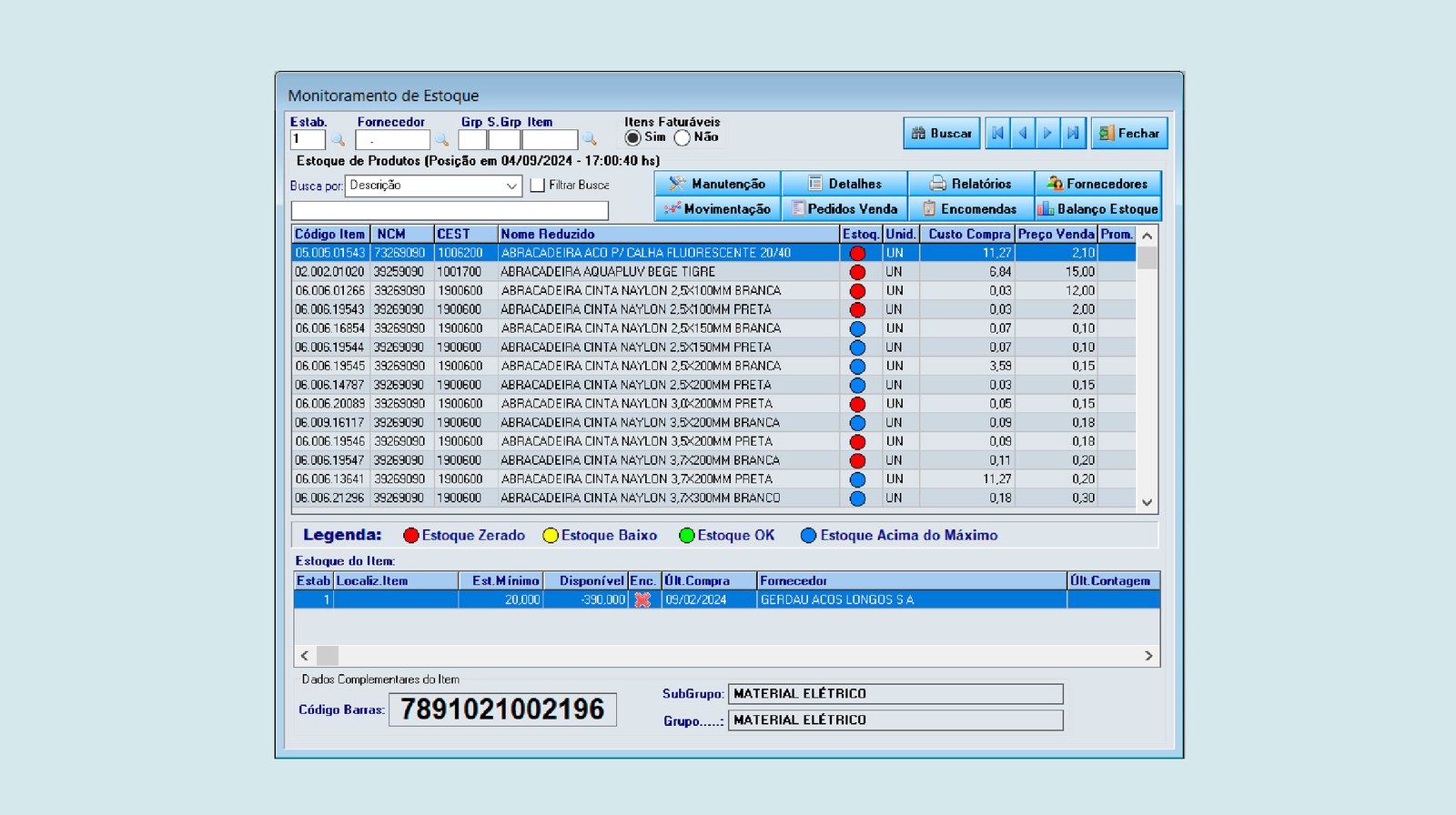The width and height of the screenshot is (1456, 815).
Task: Click the magnifier icon next to Estab. field
Action: click(338, 140)
